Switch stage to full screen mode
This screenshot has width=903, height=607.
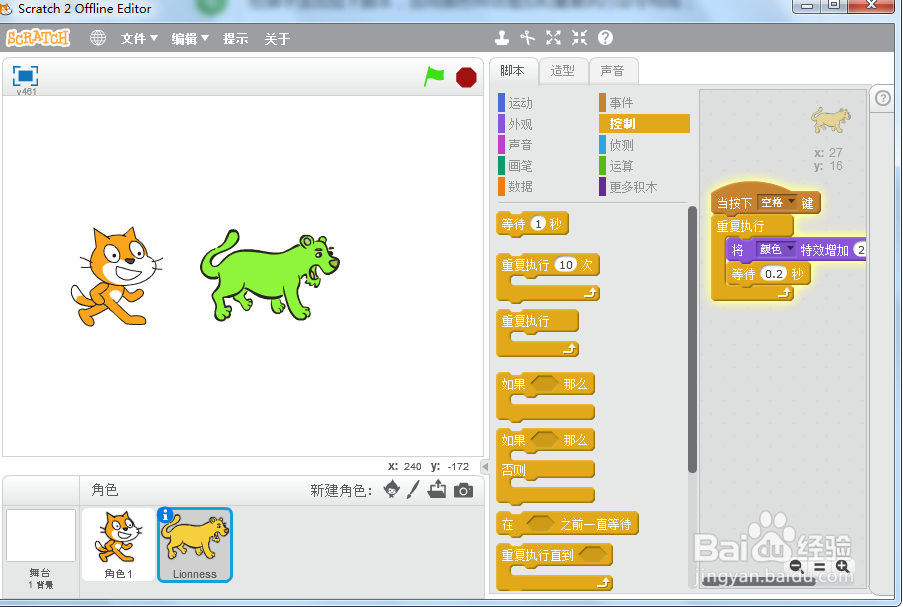[25, 76]
